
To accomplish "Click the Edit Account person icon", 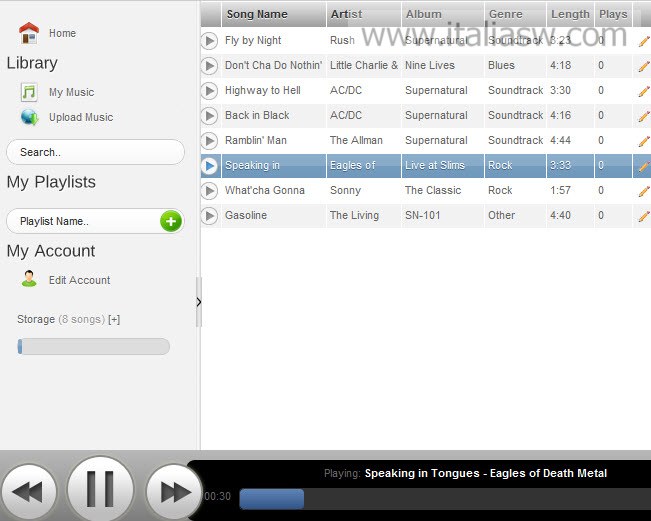I will (29, 279).
